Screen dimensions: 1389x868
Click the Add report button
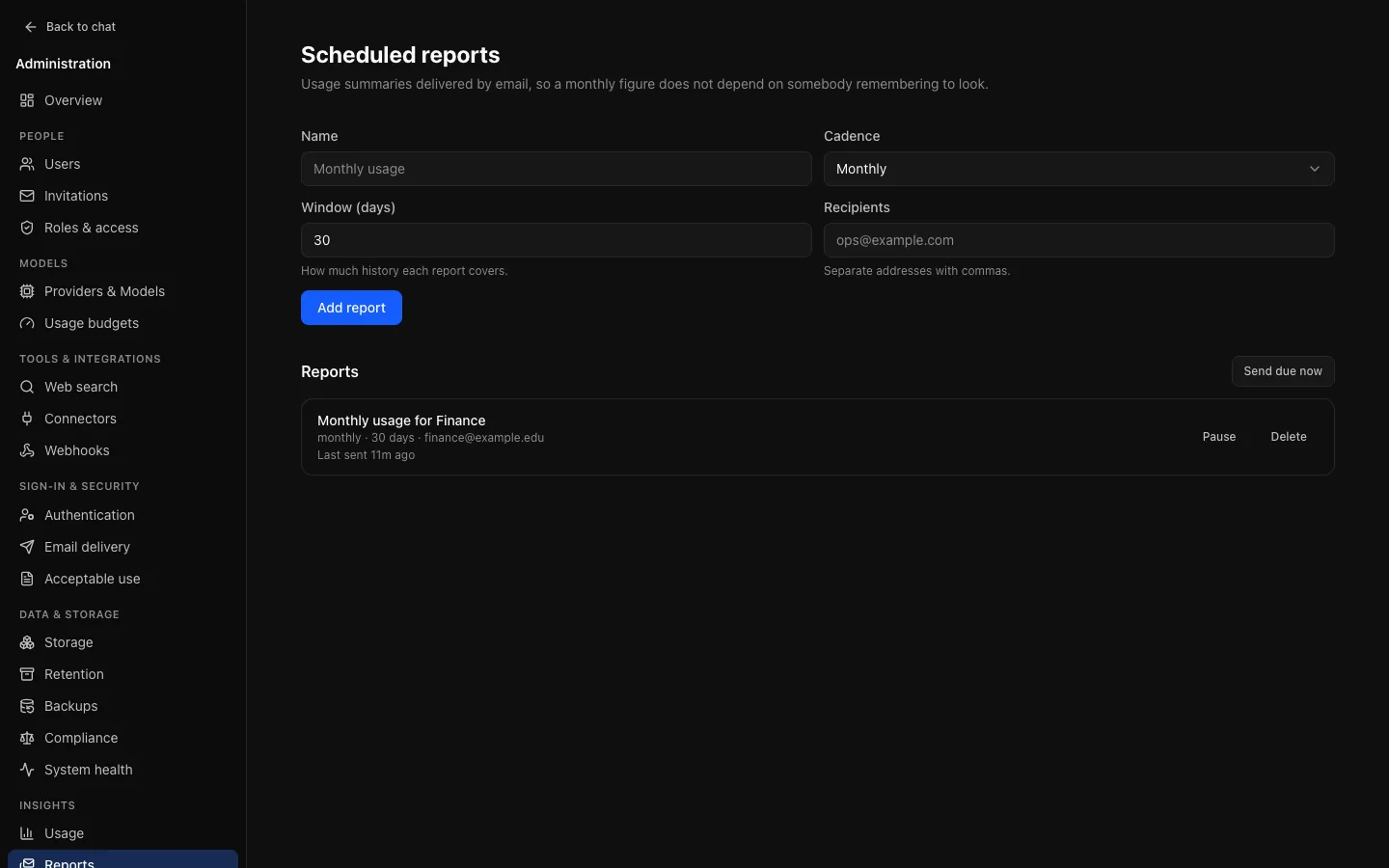coord(351,308)
